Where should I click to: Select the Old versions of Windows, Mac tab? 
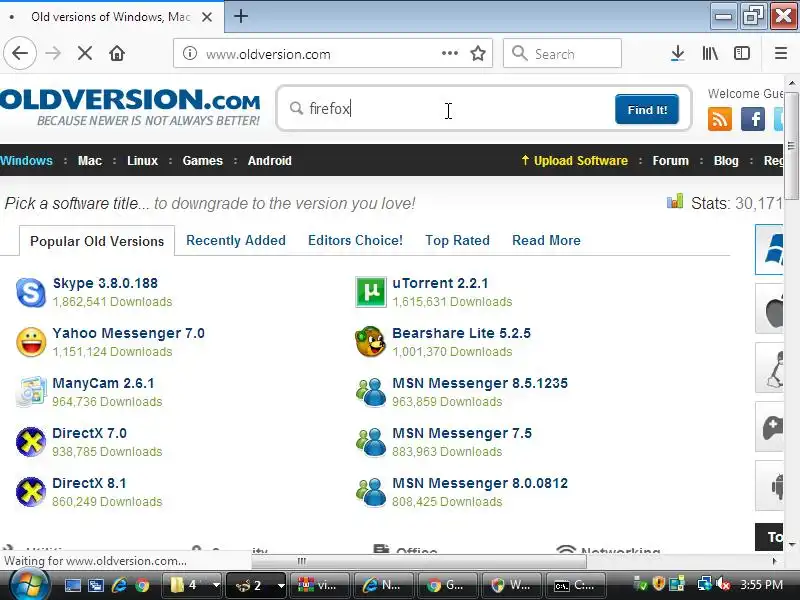(x=110, y=17)
